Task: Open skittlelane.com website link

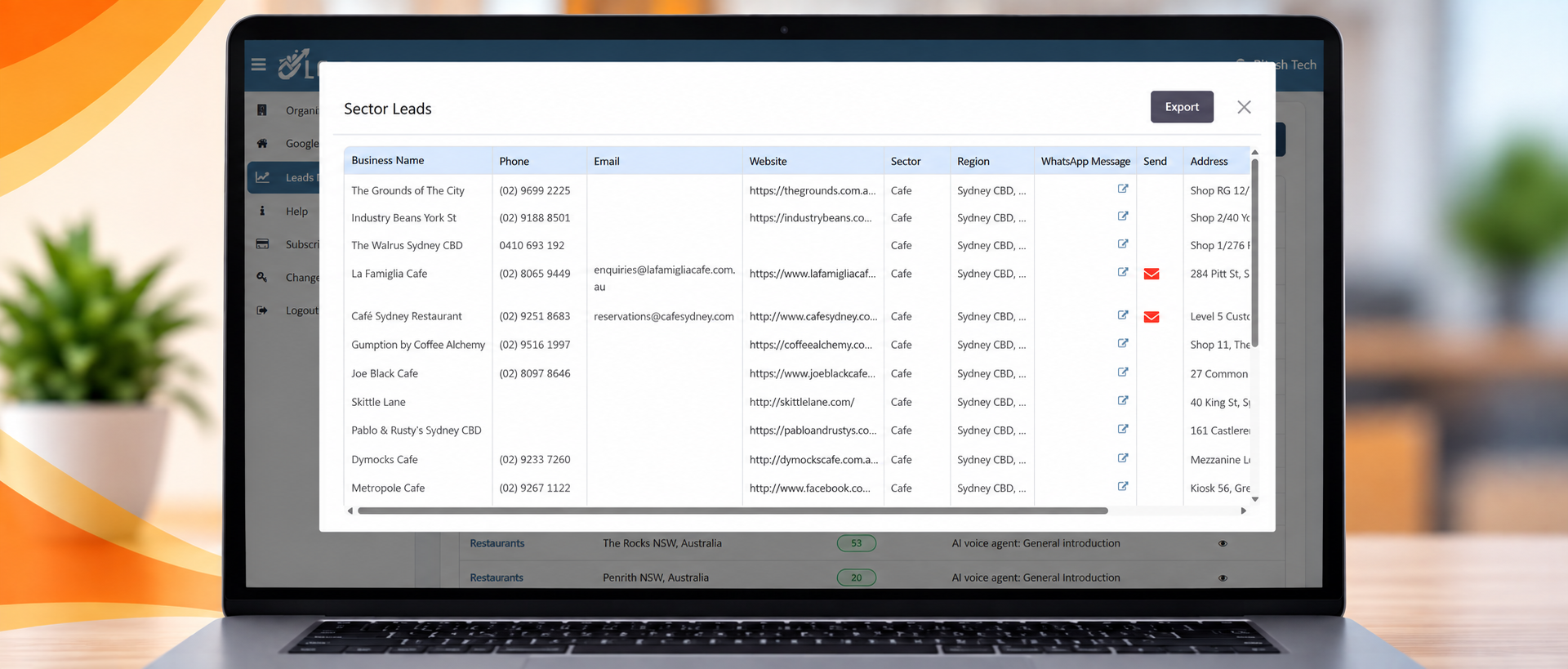Action: point(802,402)
